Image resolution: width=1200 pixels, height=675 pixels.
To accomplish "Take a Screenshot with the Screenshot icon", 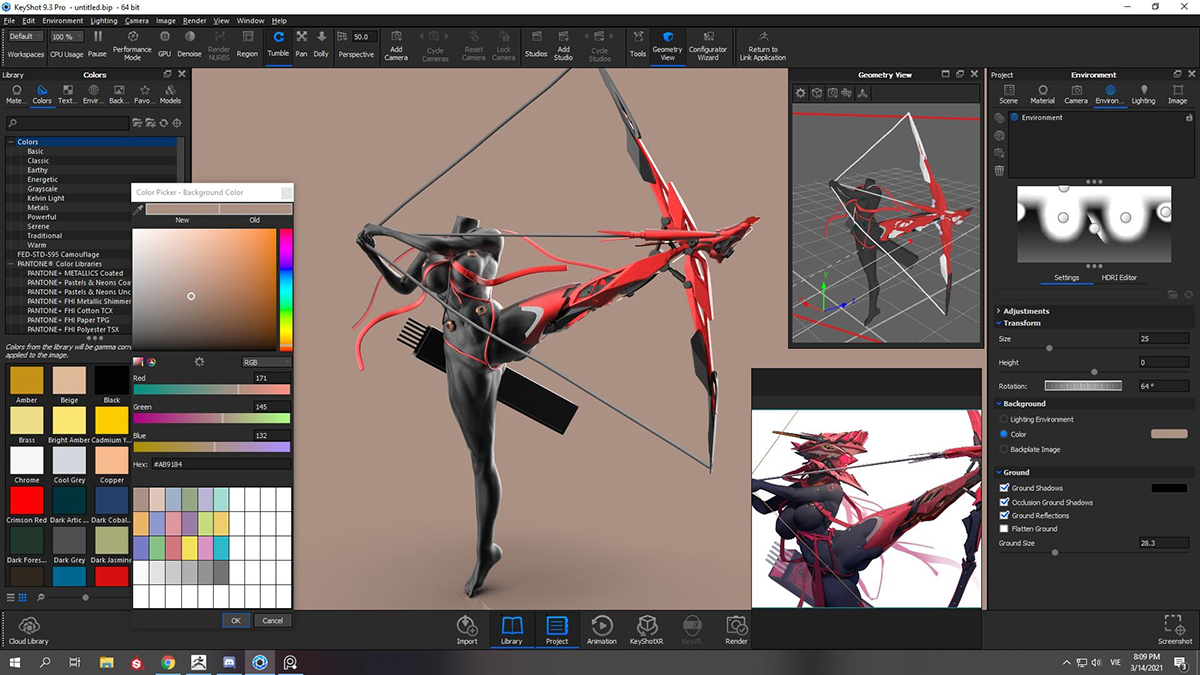I will [1174, 627].
